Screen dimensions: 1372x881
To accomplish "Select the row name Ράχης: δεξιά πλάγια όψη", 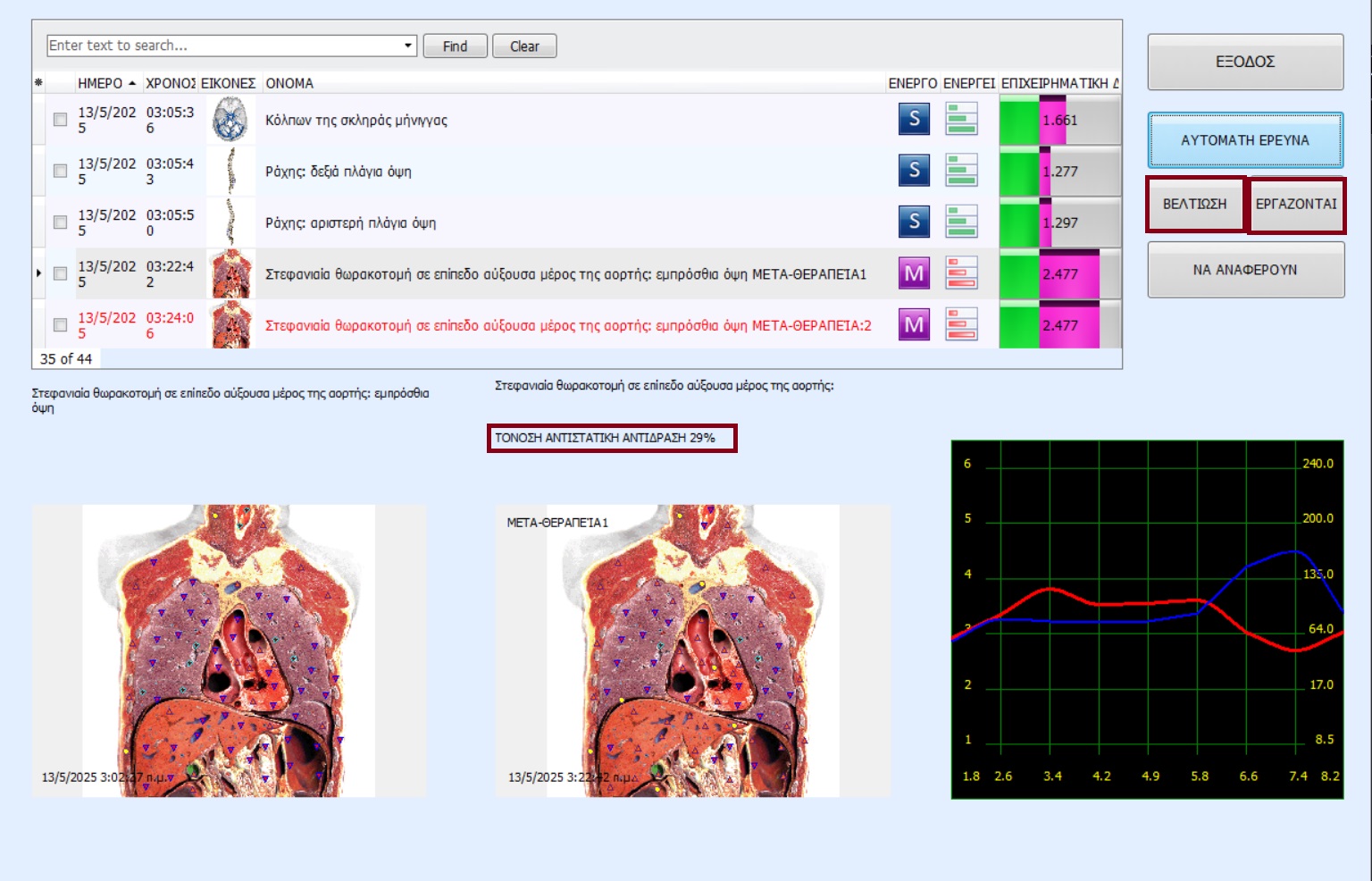I will pos(339,172).
